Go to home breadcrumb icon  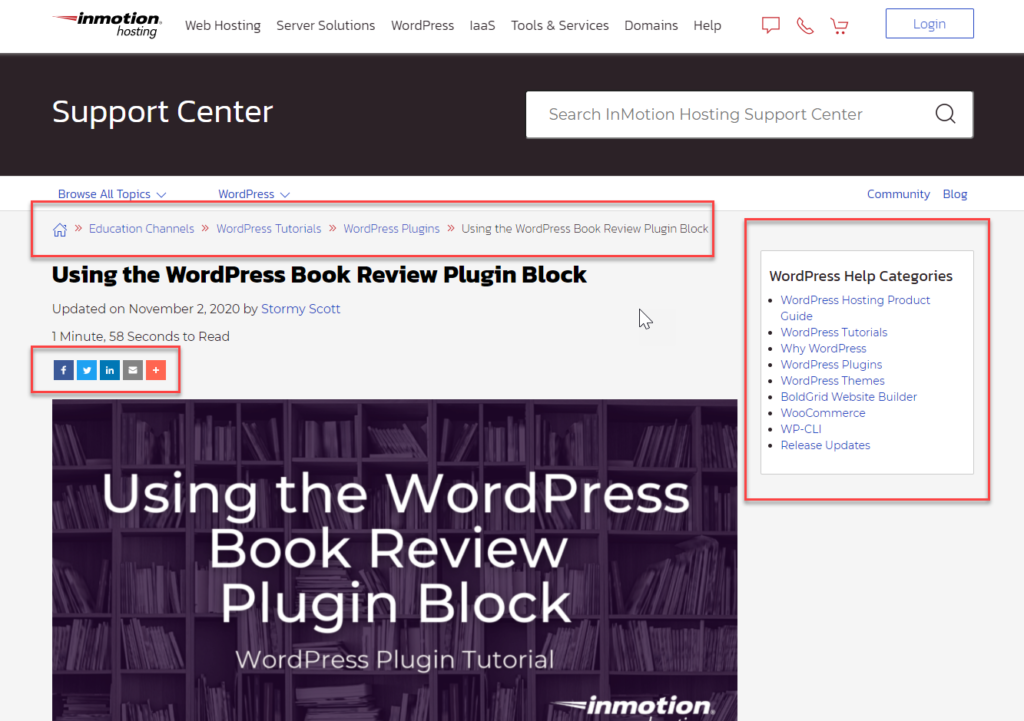click(60, 229)
